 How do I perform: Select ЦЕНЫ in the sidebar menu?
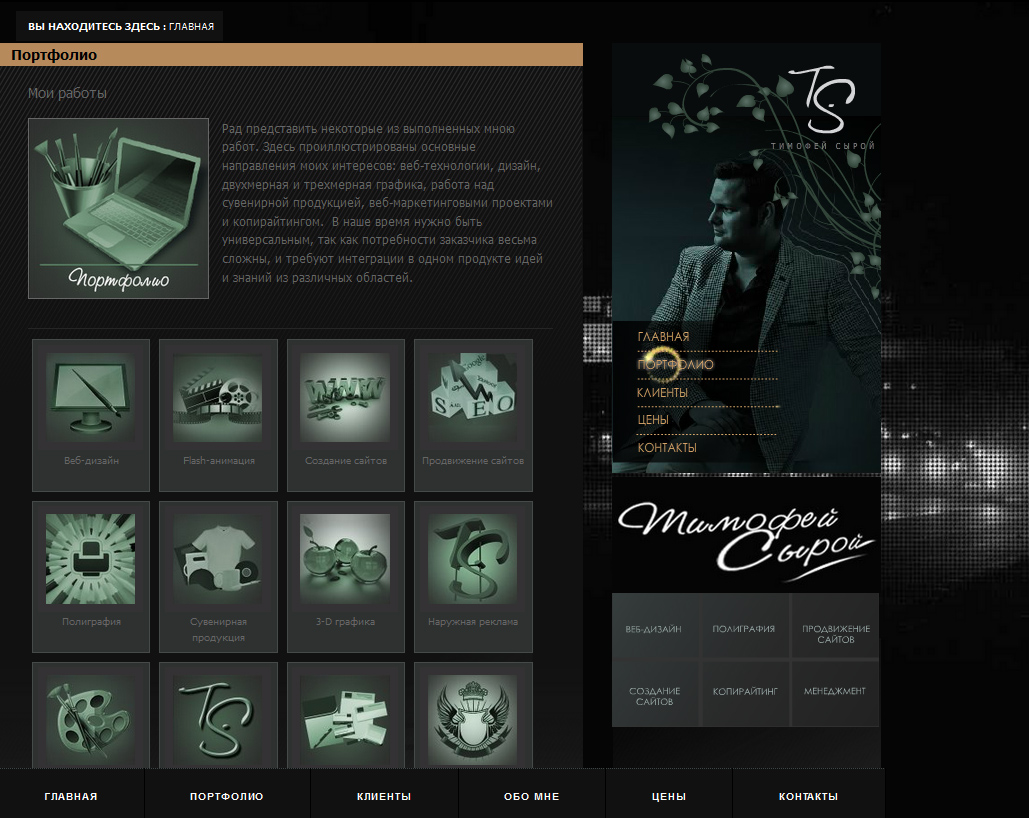click(653, 420)
